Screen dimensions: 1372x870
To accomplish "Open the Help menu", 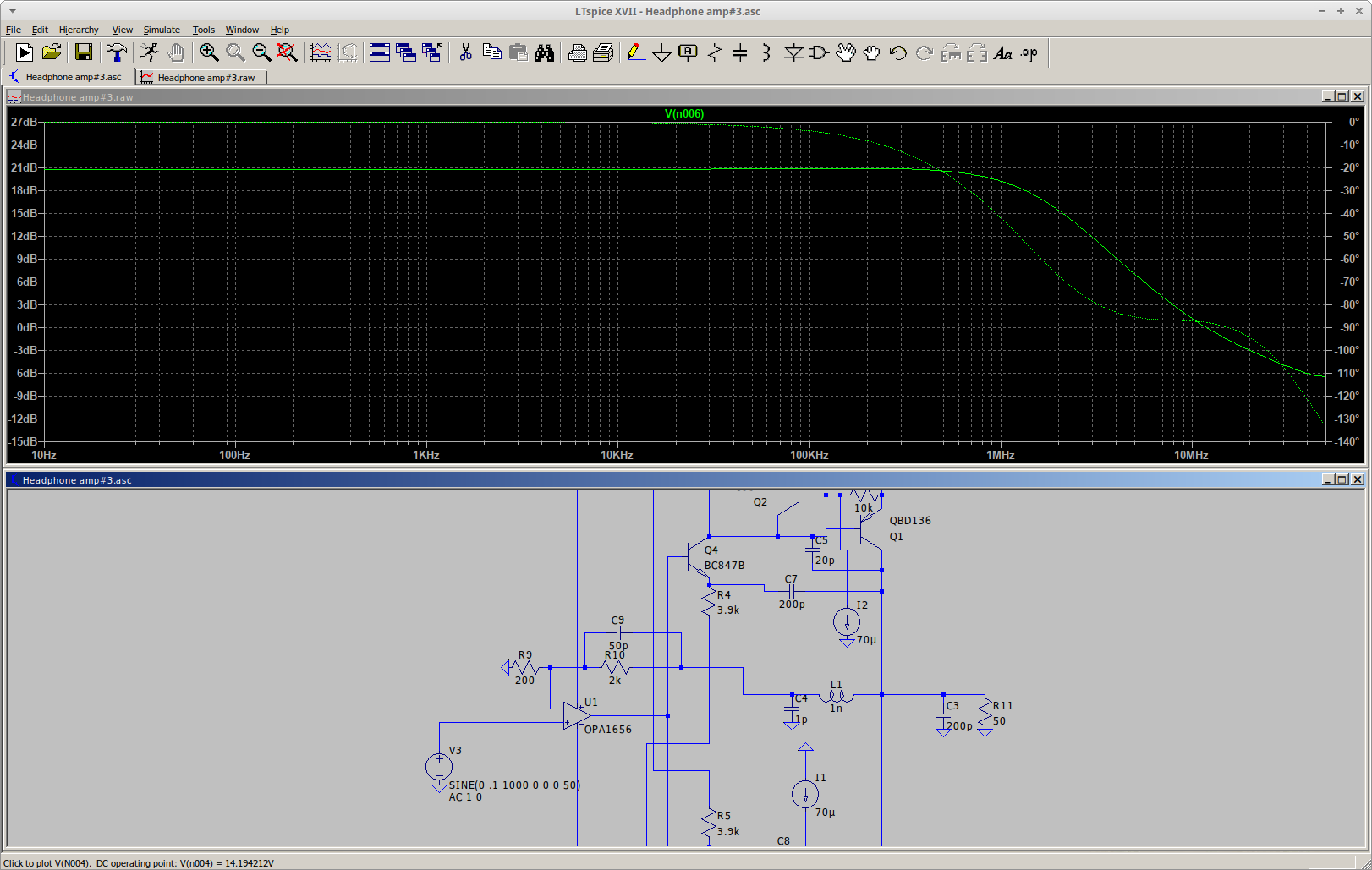I will click(280, 30).
